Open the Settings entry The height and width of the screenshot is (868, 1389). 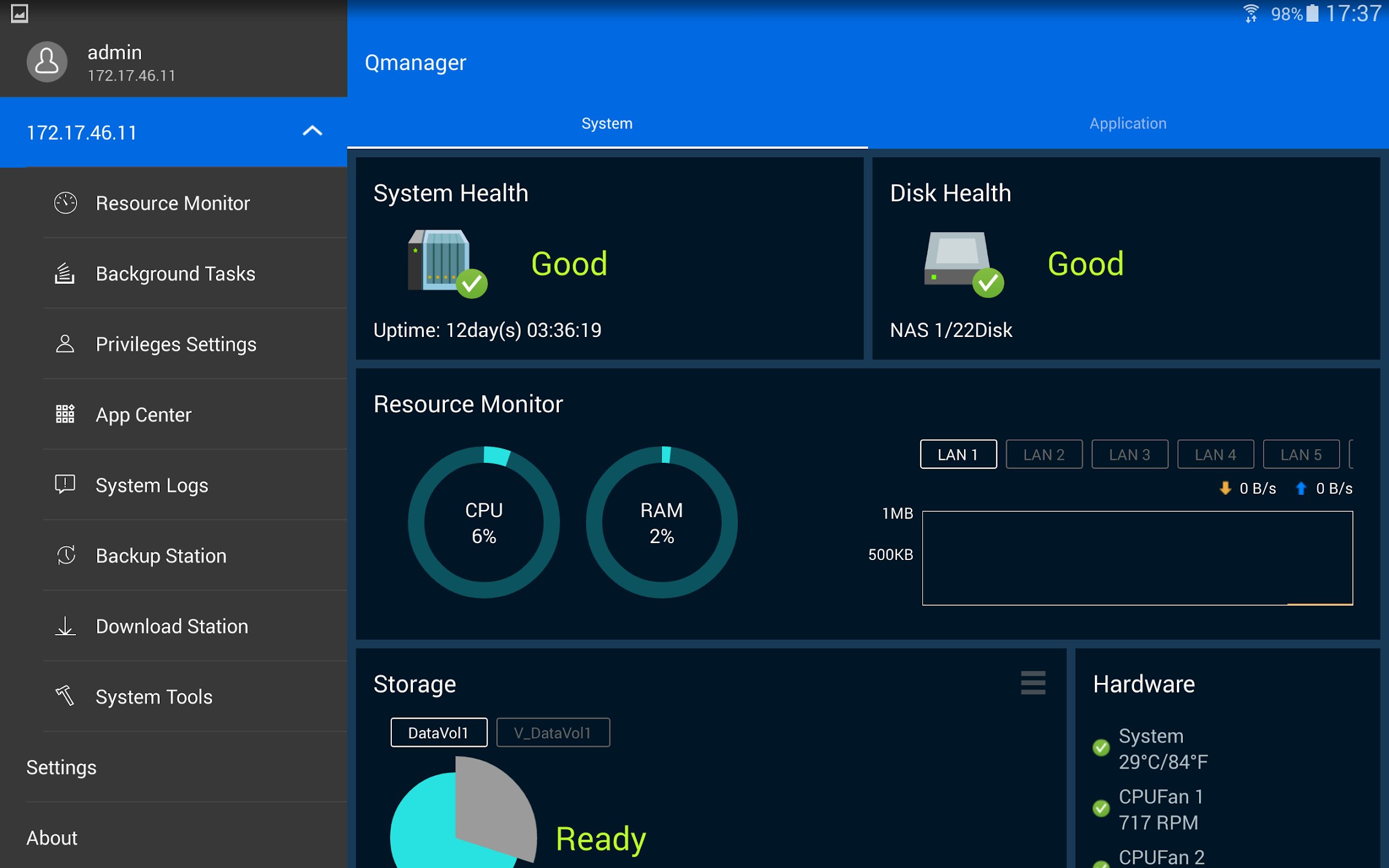click(61, 767)
